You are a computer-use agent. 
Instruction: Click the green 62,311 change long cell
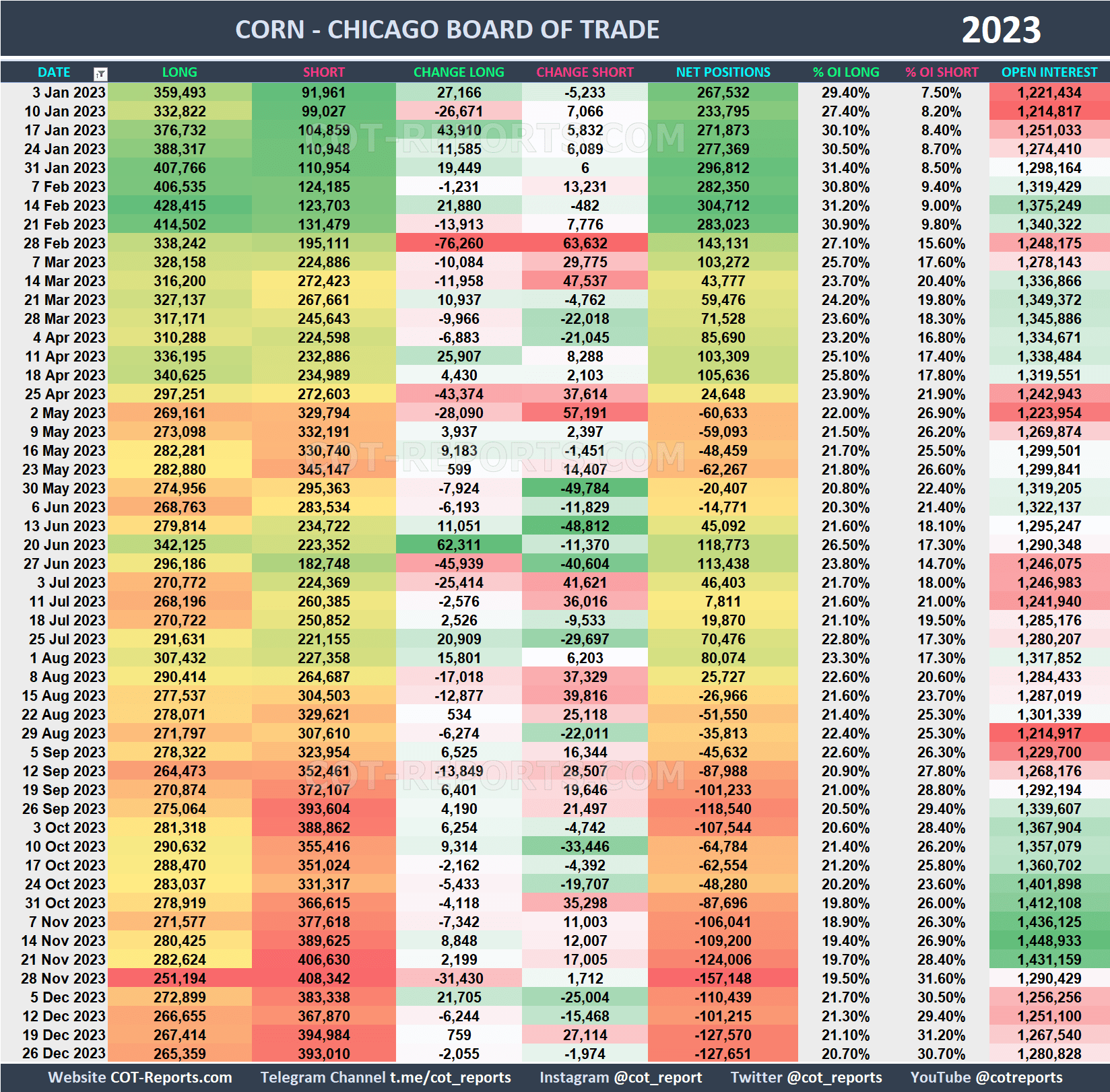[459, 545]
